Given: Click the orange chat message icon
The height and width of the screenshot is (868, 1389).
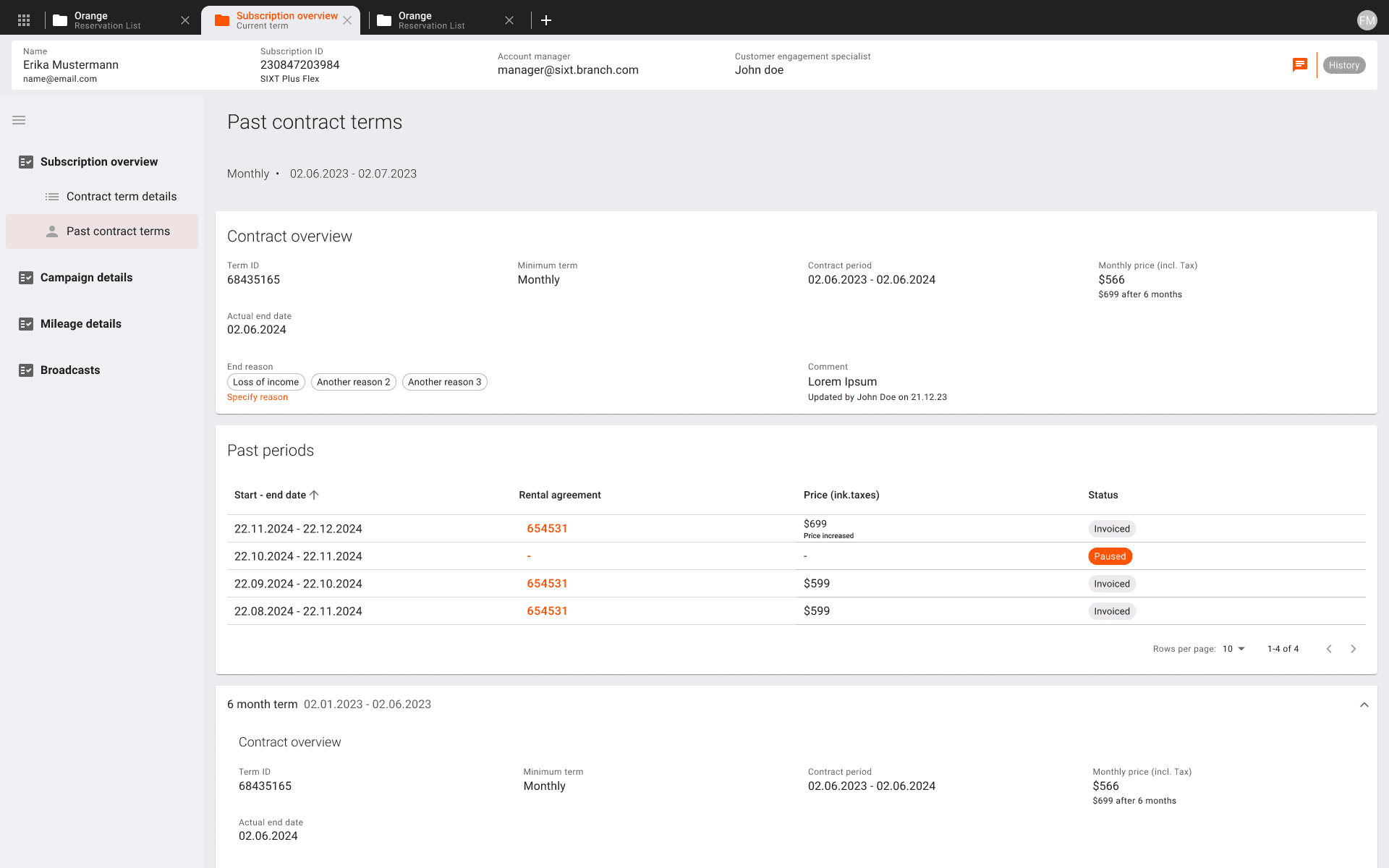Looking at the screenshot, I should (x=1300, y=65).
